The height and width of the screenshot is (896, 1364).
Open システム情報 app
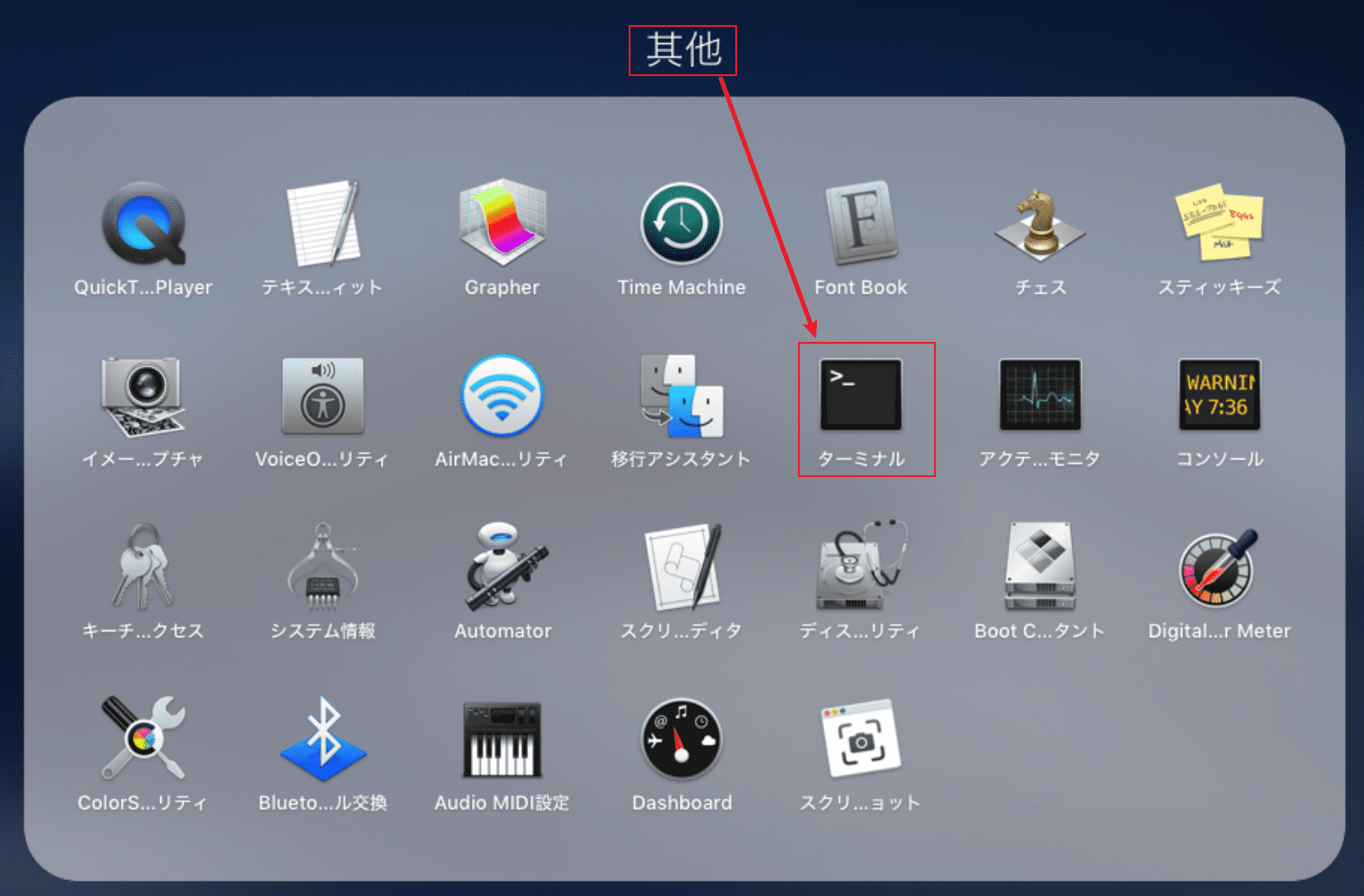pos(322,567)
